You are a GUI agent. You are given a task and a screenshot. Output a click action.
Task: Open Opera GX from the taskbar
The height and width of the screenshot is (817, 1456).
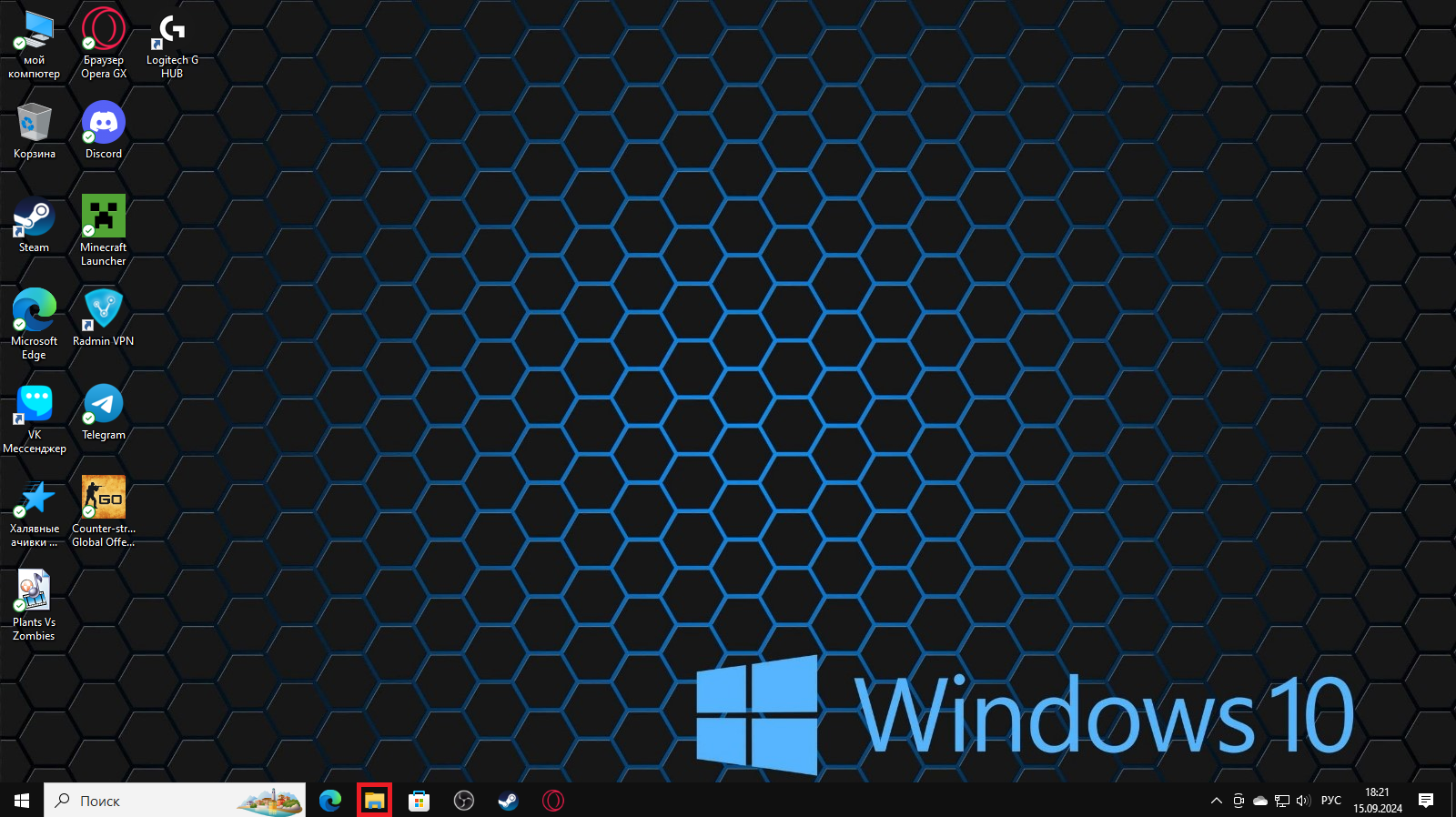(x=553, y=801)
